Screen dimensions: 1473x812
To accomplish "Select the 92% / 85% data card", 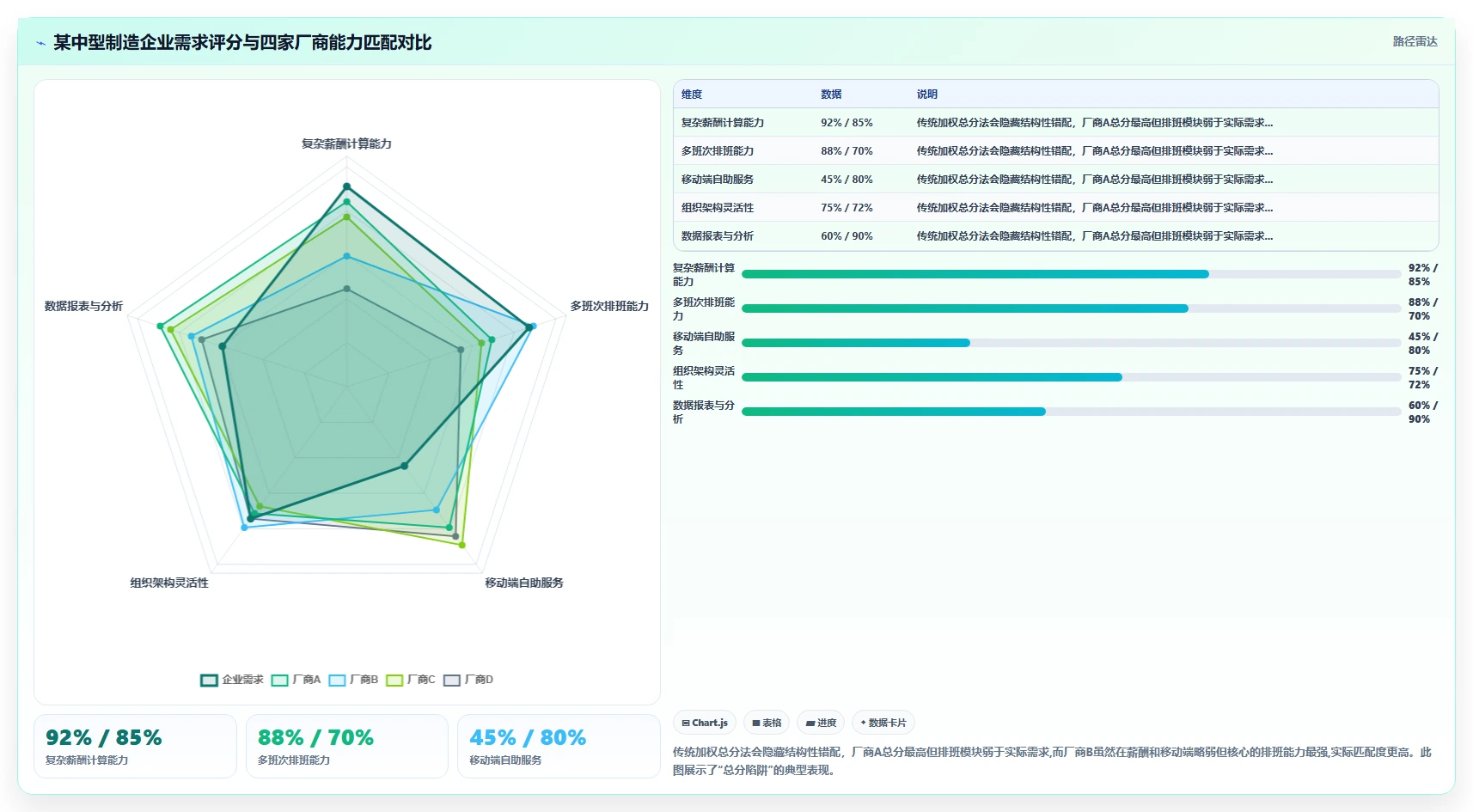I will point(135,747).
